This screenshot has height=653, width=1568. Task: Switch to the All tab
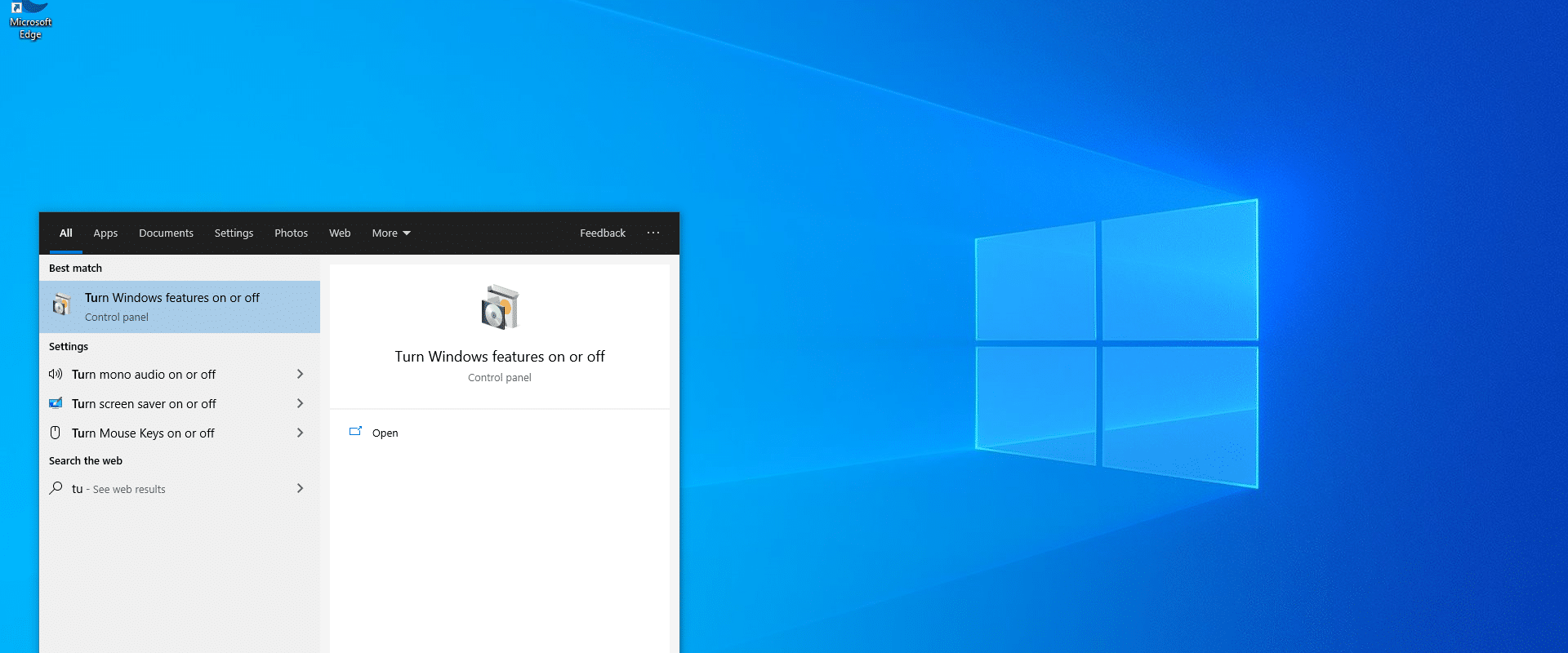(x=66, y=233)
